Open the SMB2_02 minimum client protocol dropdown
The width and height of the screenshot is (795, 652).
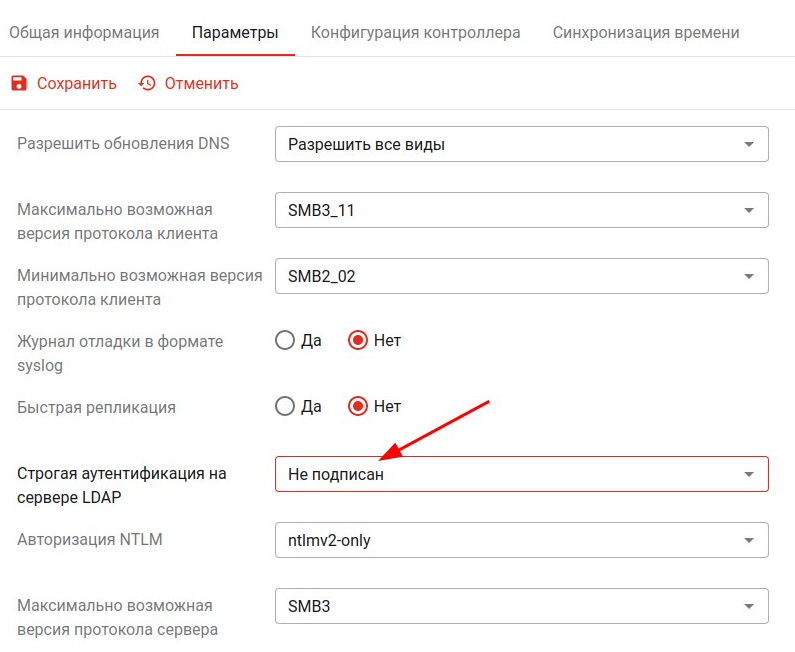(x=521, y=276)
